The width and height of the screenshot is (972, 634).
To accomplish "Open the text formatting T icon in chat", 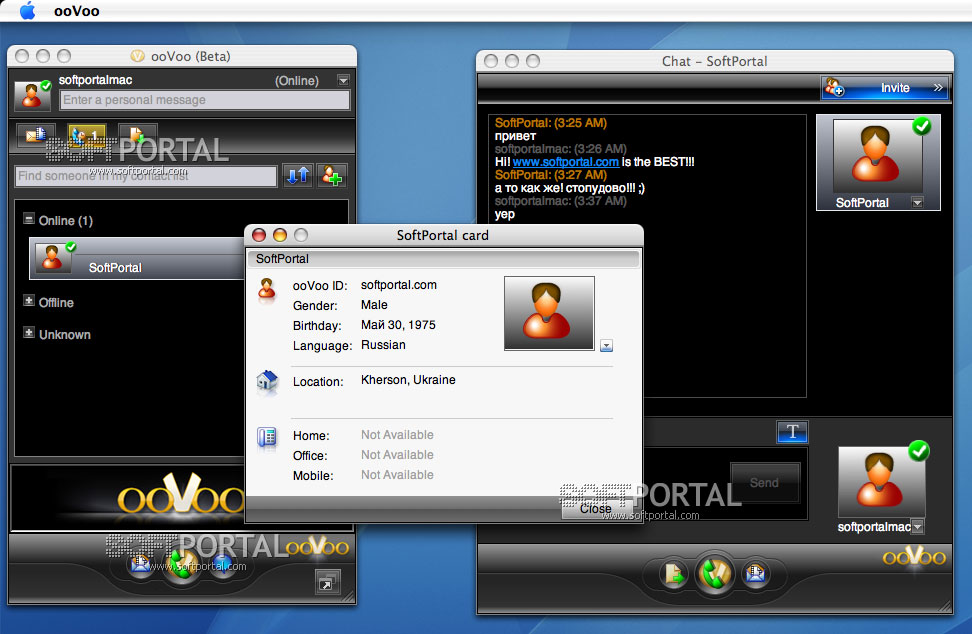I will tap(792, 431).
